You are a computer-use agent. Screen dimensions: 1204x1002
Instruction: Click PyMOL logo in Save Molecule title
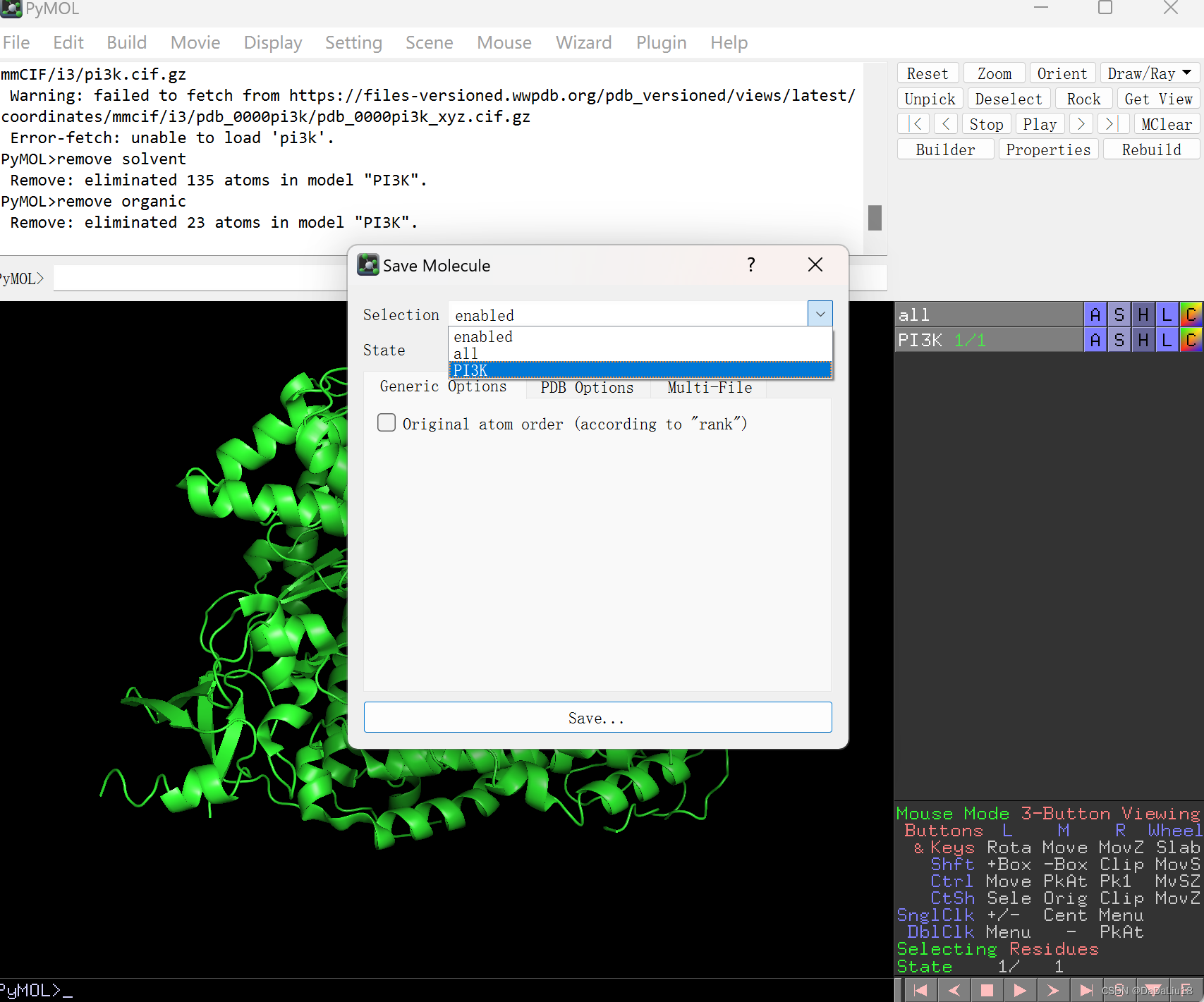coord(368,265)
